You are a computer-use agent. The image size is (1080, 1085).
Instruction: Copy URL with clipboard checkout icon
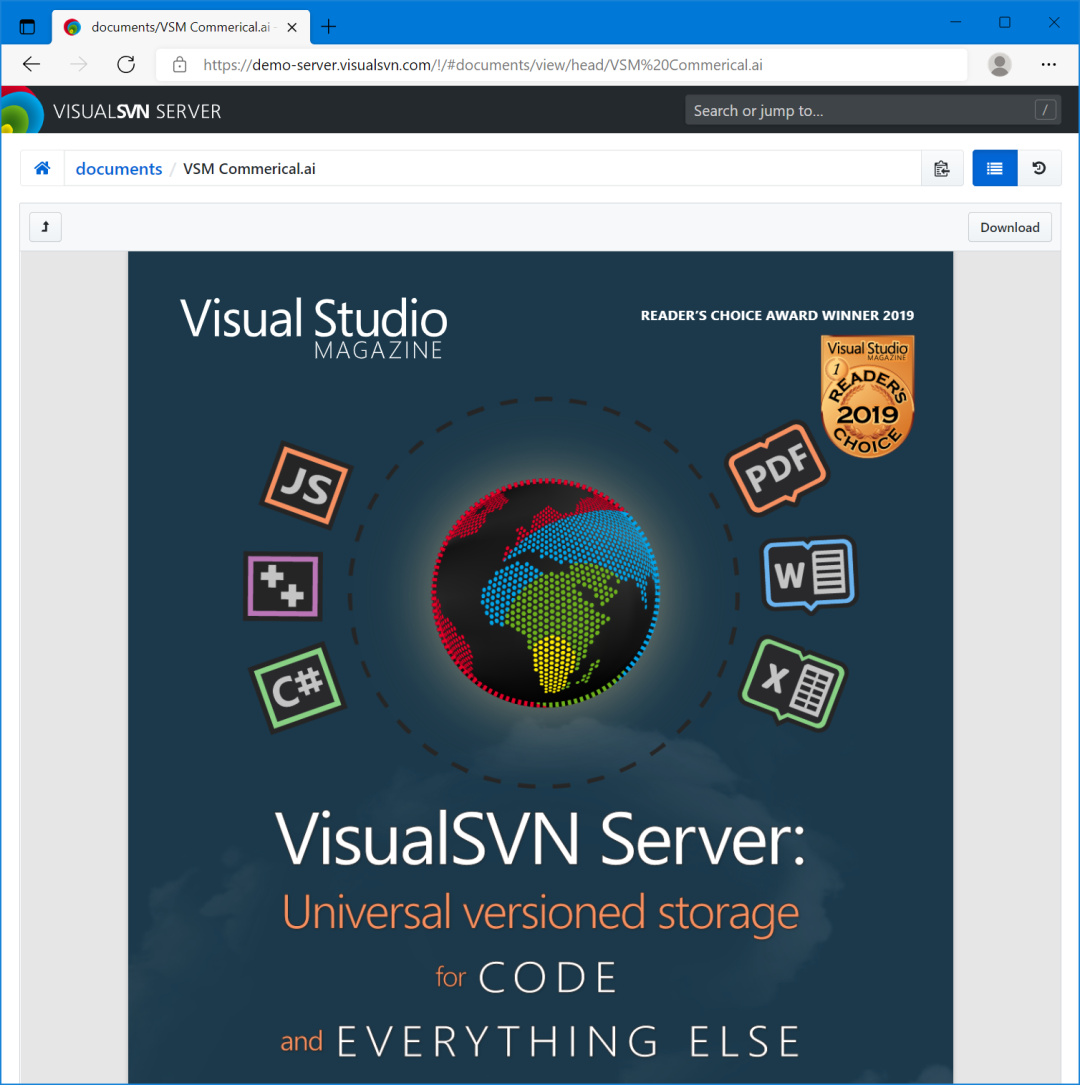click(942, 168)
